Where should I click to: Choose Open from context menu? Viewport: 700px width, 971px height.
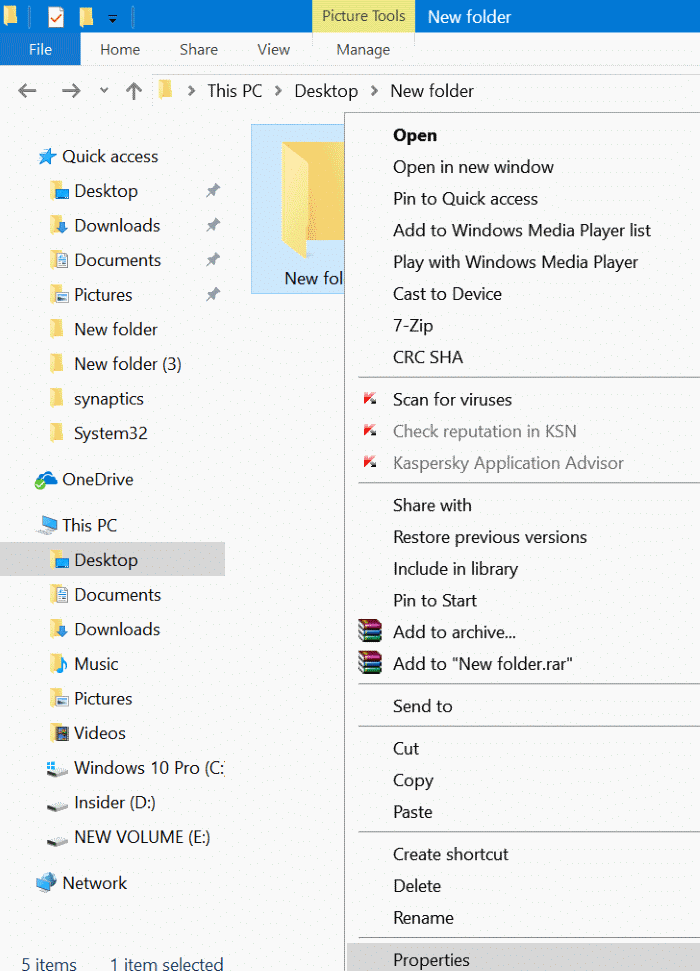[415, 135]
